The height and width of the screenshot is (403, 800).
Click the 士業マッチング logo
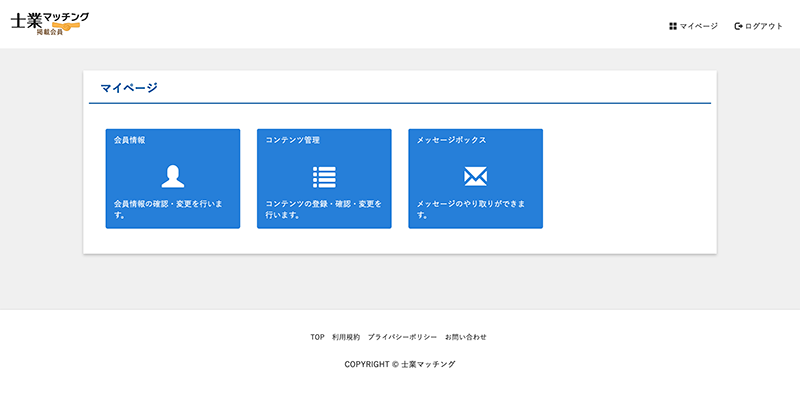[49, 23]
